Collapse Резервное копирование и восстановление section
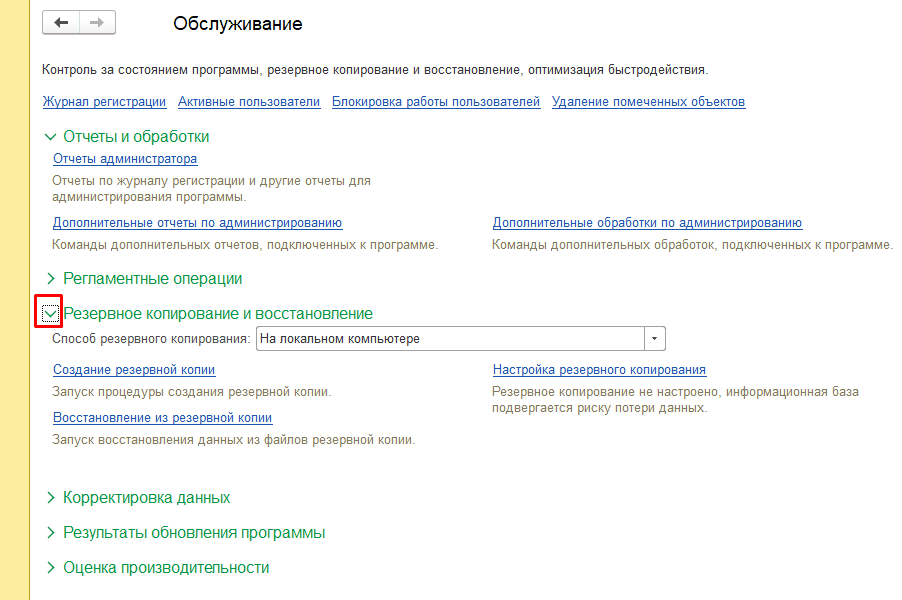The image size is (902, 600). [x=50, y=313]
